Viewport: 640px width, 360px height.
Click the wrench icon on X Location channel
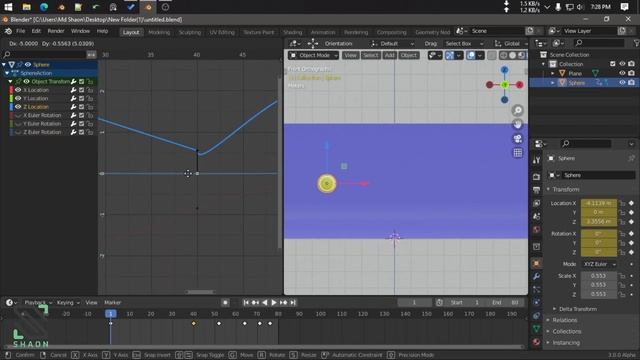(73, 90)
